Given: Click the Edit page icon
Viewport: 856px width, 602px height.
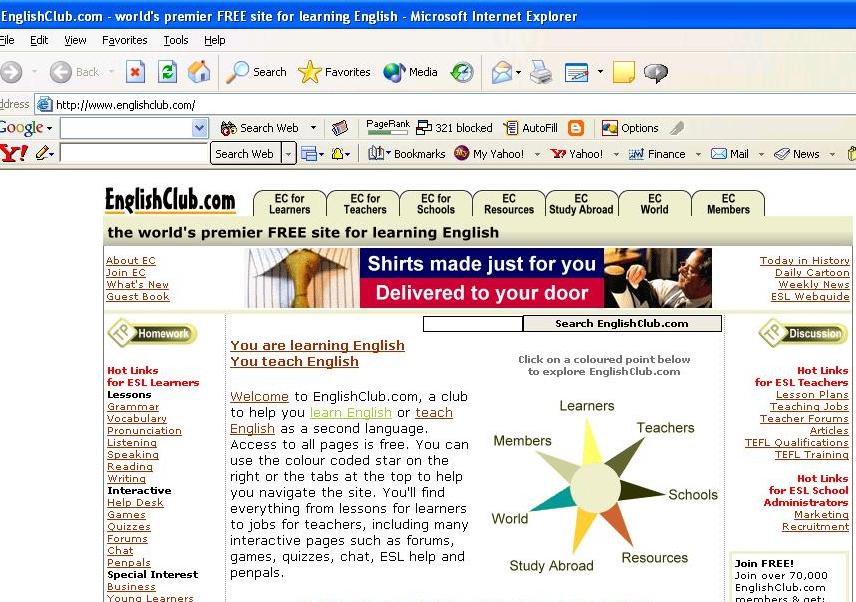Looking at the screenshot, I should [576, 72].
